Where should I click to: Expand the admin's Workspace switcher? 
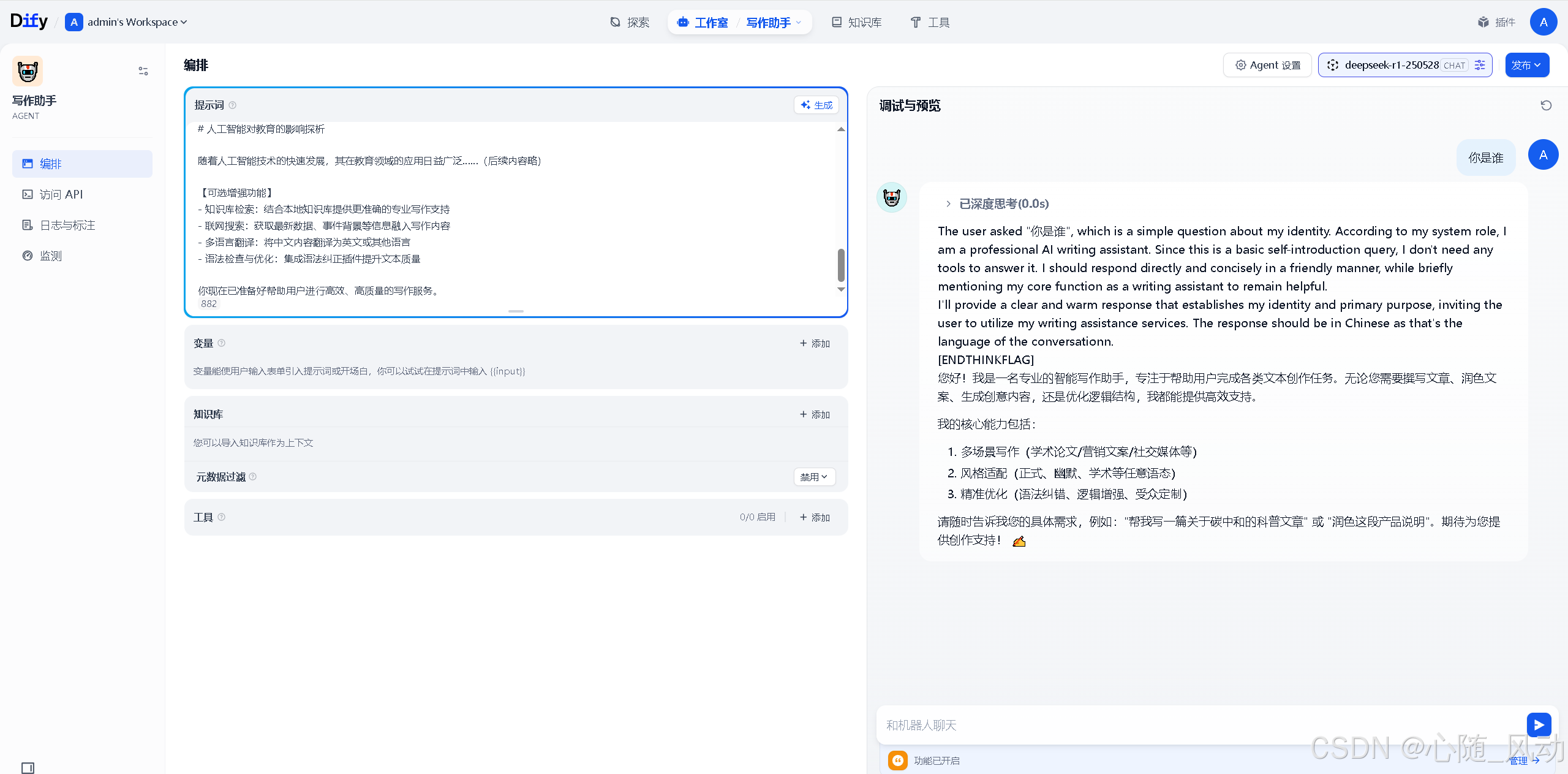click(132, 22)
